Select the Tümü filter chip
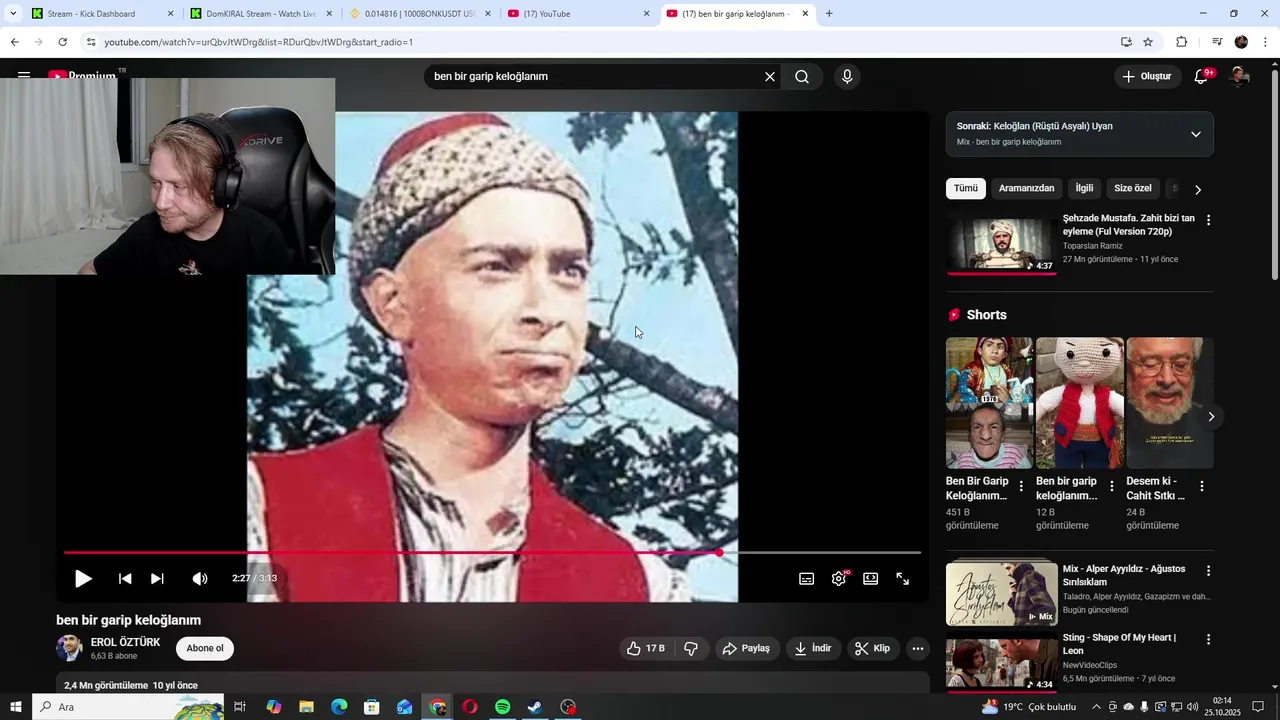The width and height of the screenshot is (1280, 720). pos(966,188)
